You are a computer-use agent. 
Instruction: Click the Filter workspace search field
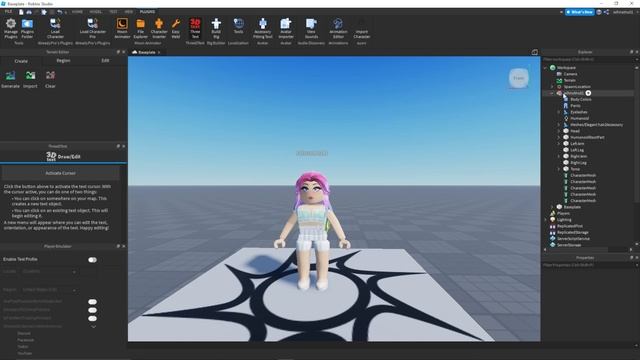click(588, 60)
